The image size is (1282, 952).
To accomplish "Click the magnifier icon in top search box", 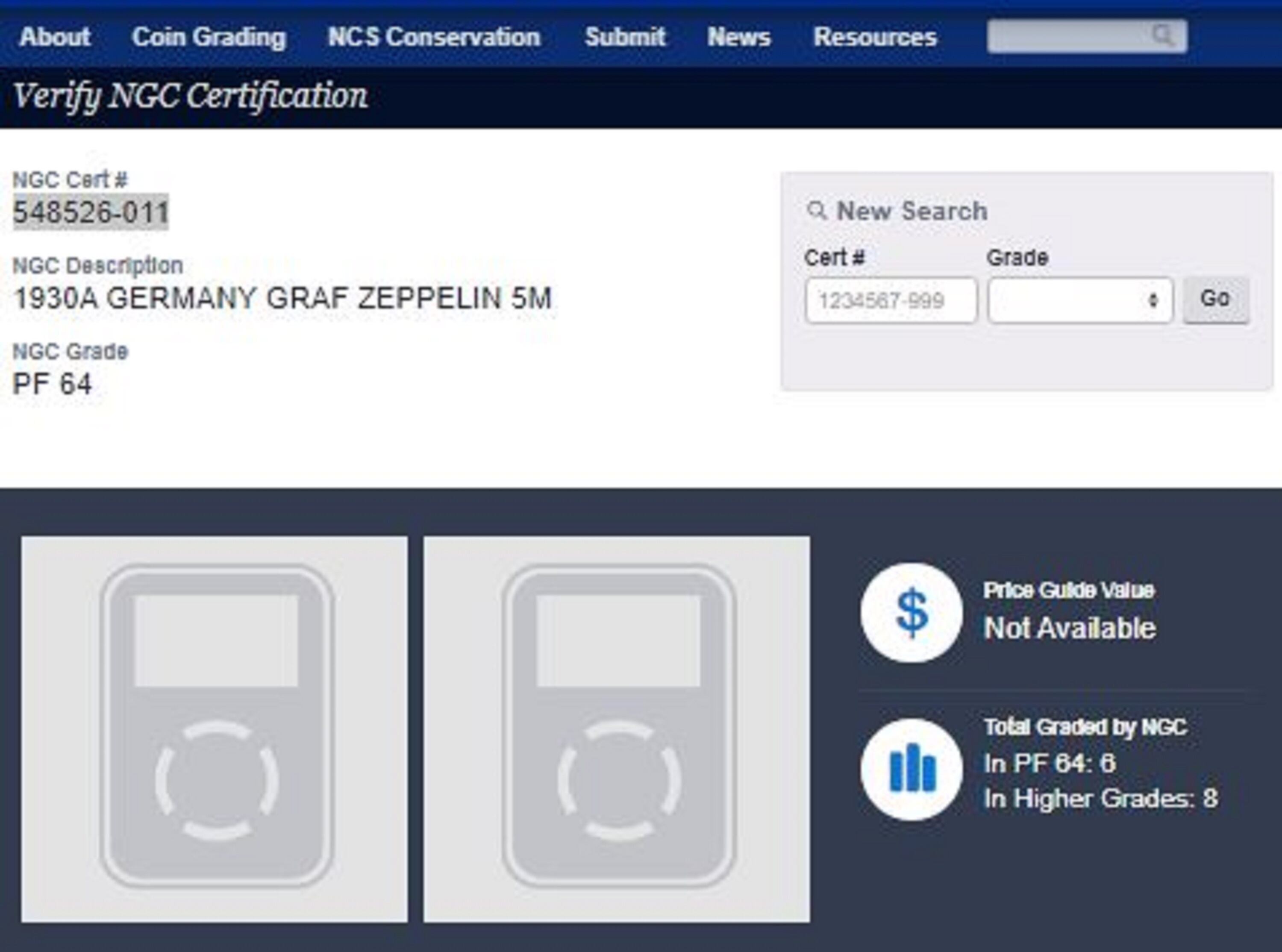I will [x=1163, y=36].
